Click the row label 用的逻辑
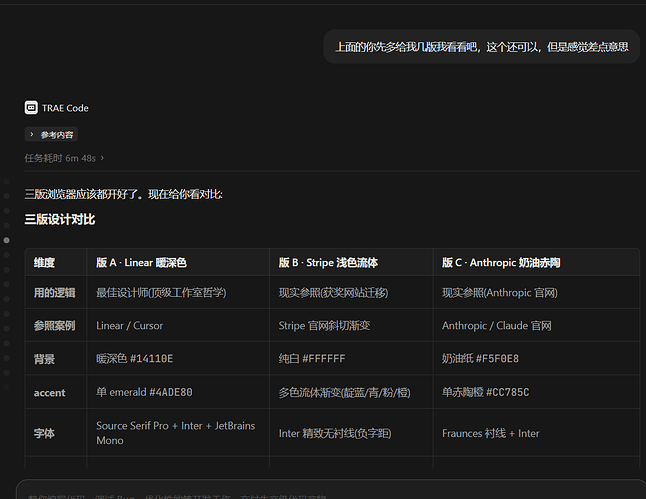The height and width of the screenshot is (499, 646). coord(54,293)
